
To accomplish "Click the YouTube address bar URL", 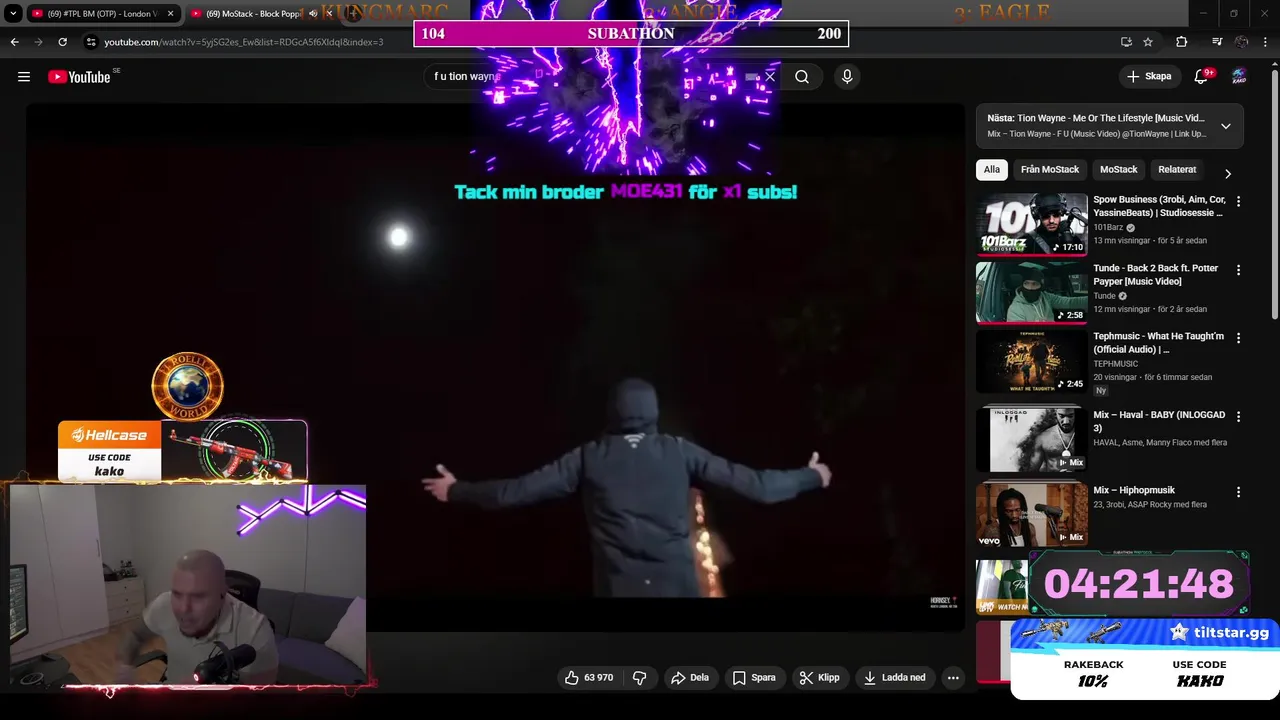I will [x=244, y=42].
